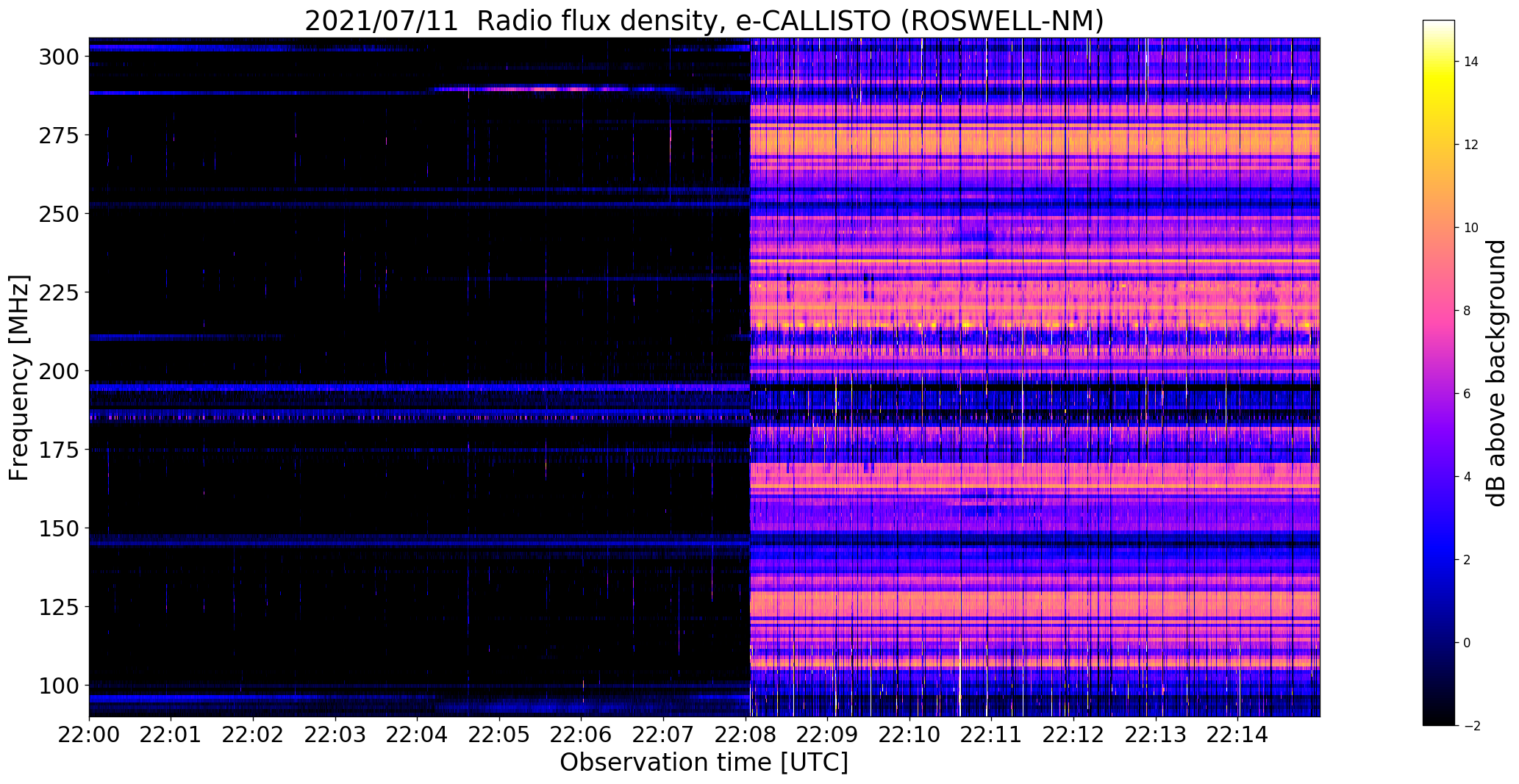Screen dimensions: 1519x784
Task: Click time tick label 22:09
Action: coord(828,735)
